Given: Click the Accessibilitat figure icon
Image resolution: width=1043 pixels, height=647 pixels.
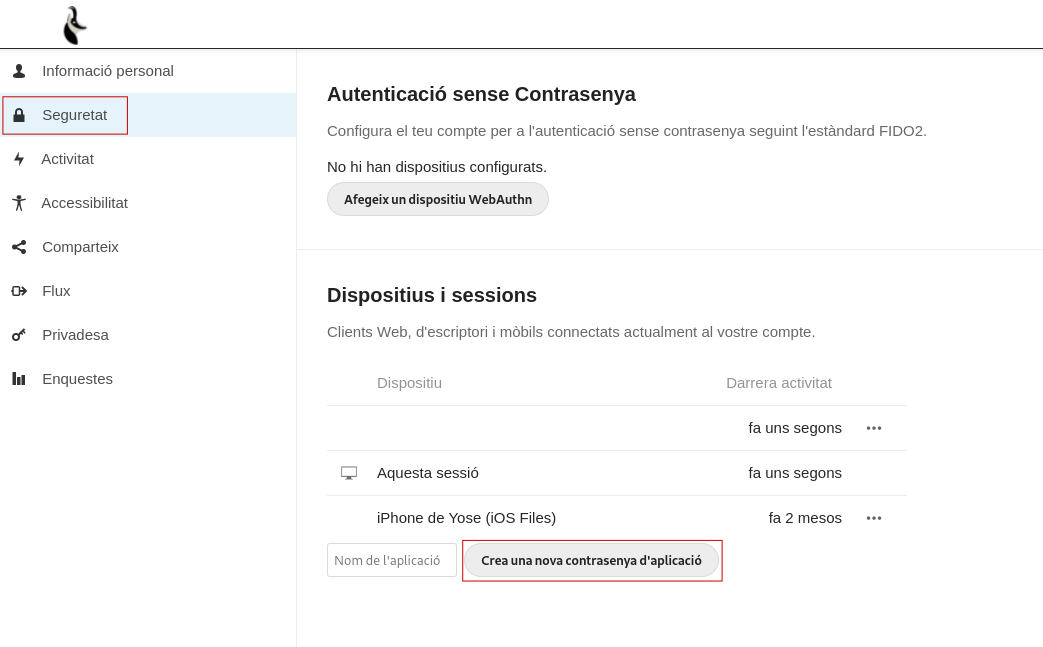Looking at the screenshot, I should [x=19, y=203].
